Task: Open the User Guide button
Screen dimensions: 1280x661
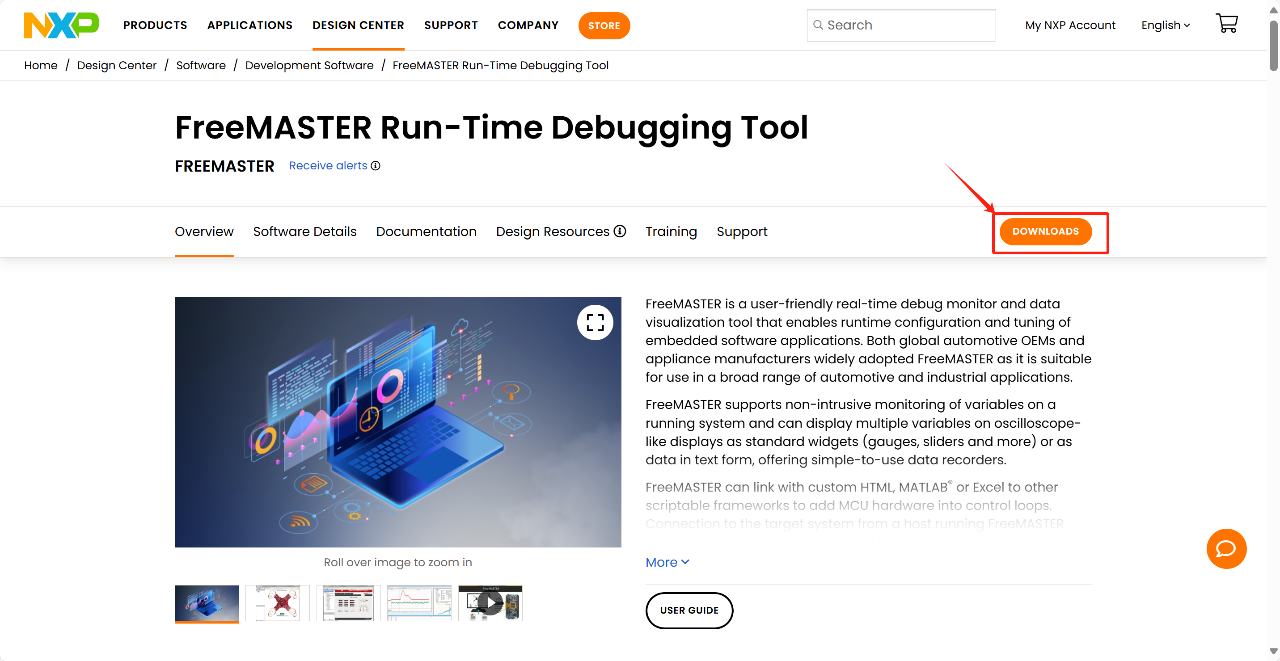Action: 689,610
